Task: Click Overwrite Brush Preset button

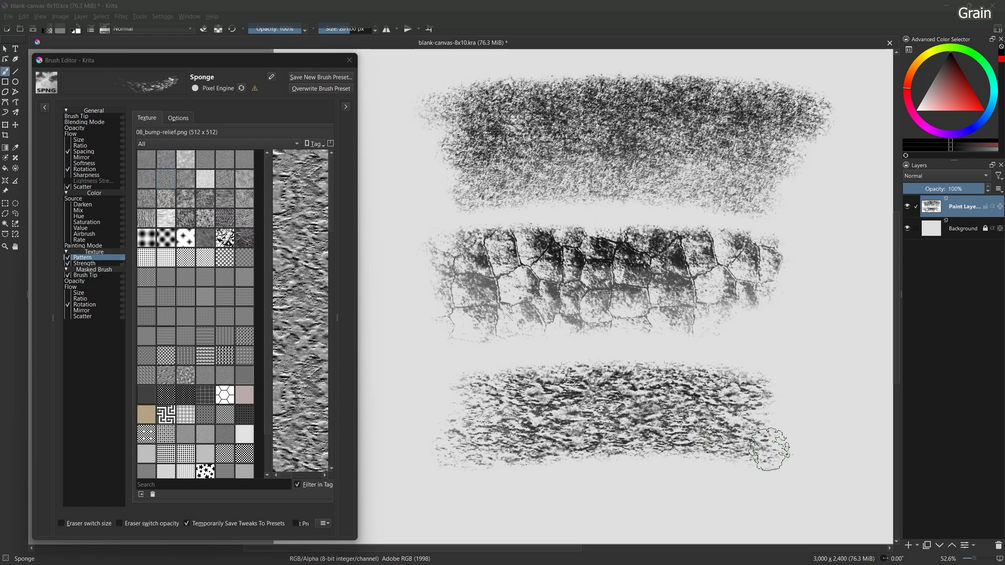Action: pos(320,88)
